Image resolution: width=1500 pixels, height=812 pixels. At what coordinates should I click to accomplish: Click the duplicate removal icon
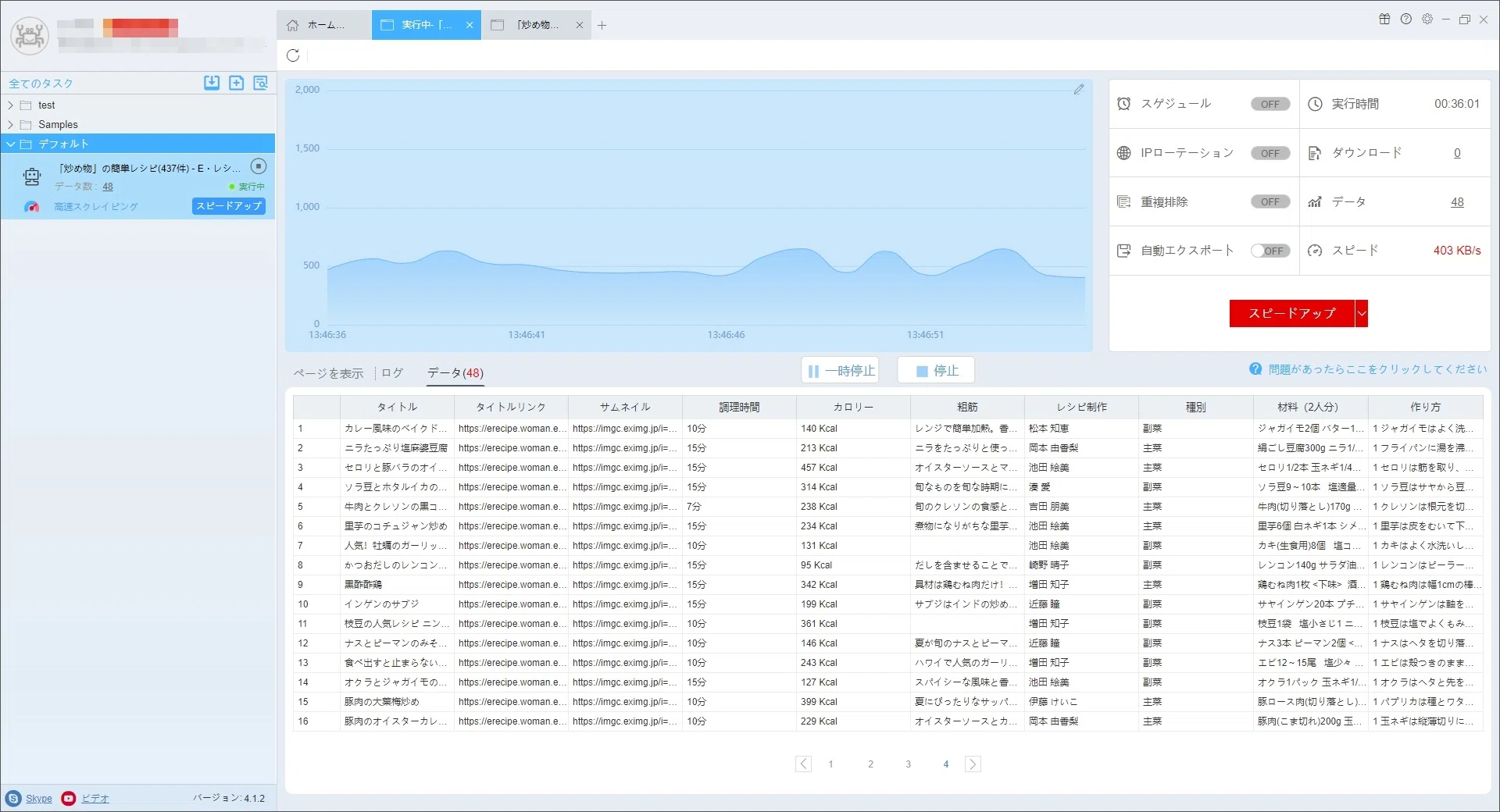pos(1123,202)
